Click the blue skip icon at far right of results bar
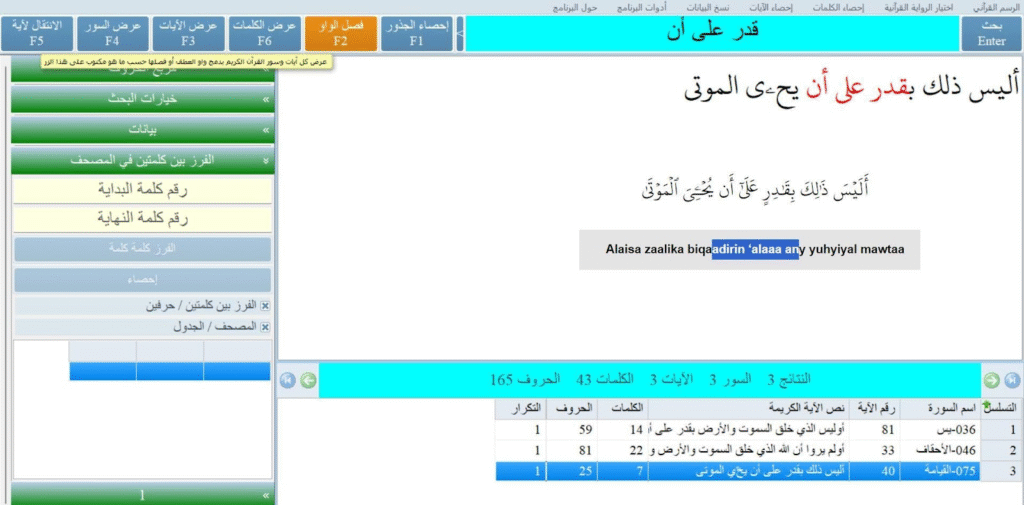Viewport: 1024px width, 505px height. click(x=1011, y=380)
